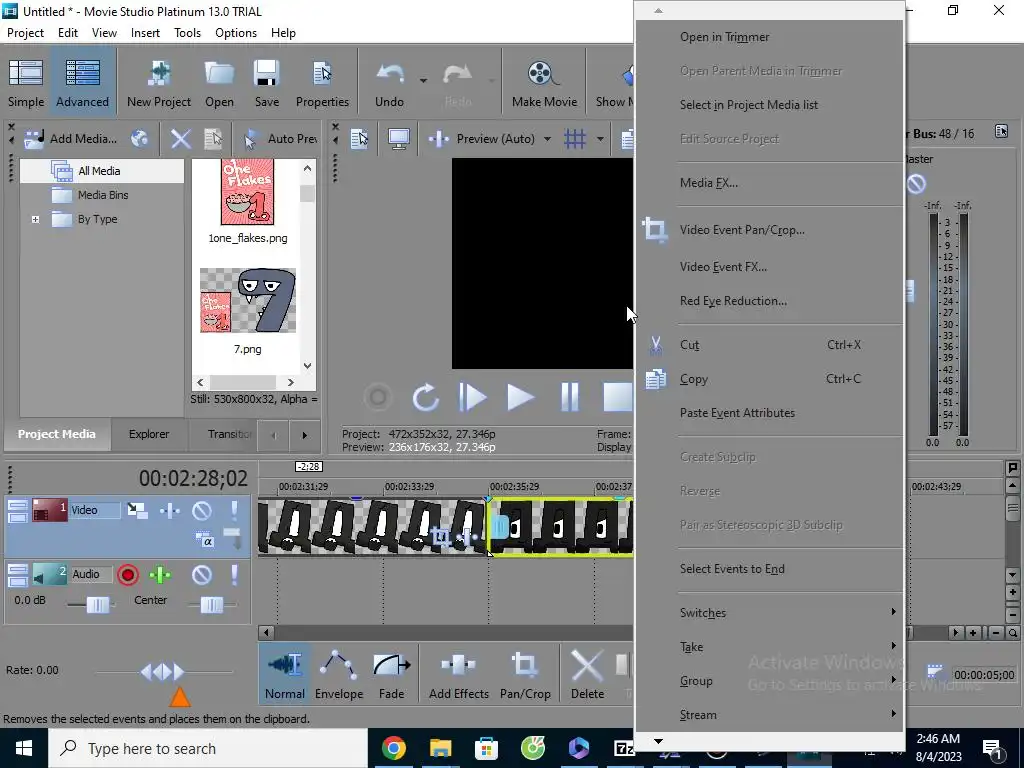Adjust the playback Rate slider

coord(163,671)
